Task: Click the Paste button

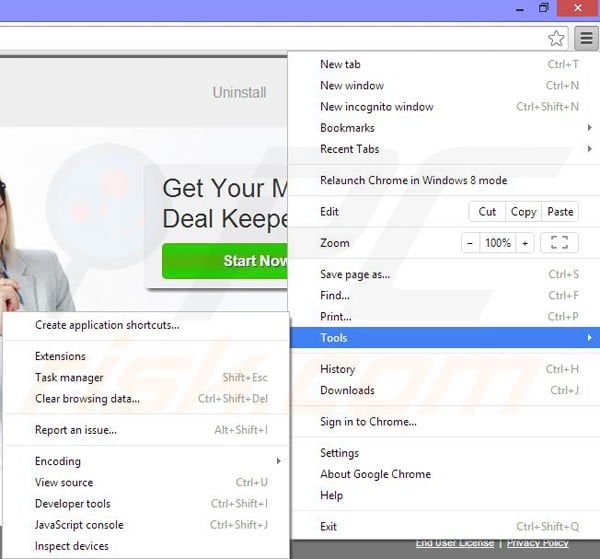Action: point(560,212)
